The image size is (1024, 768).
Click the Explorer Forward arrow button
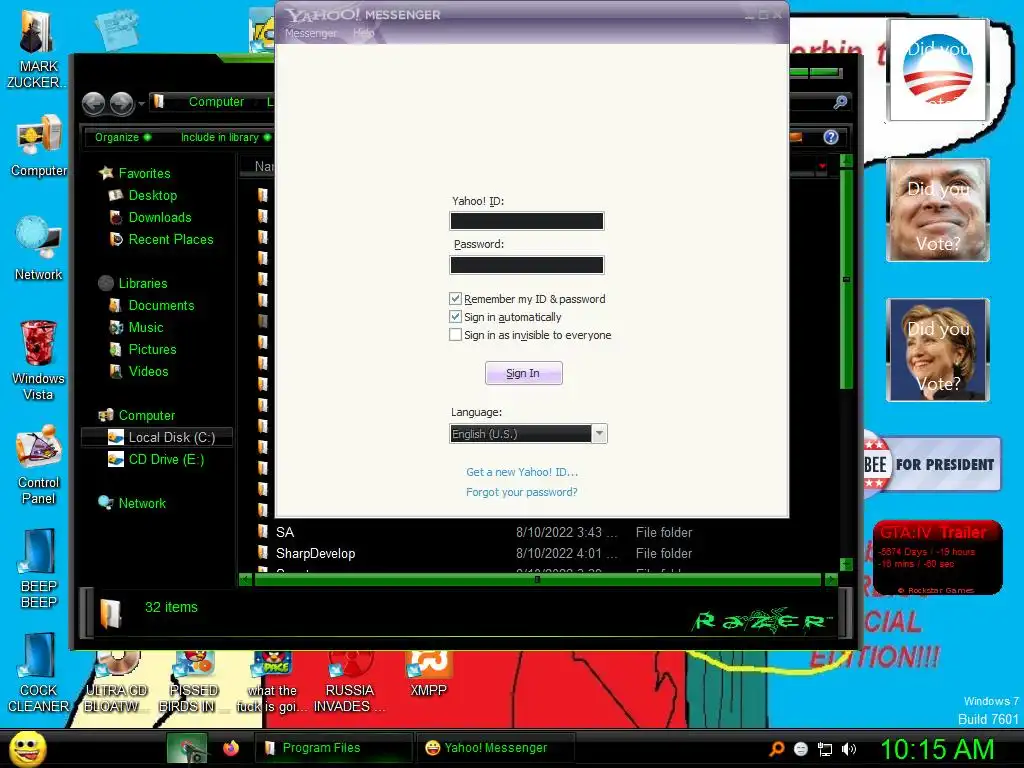coord(121,103)
